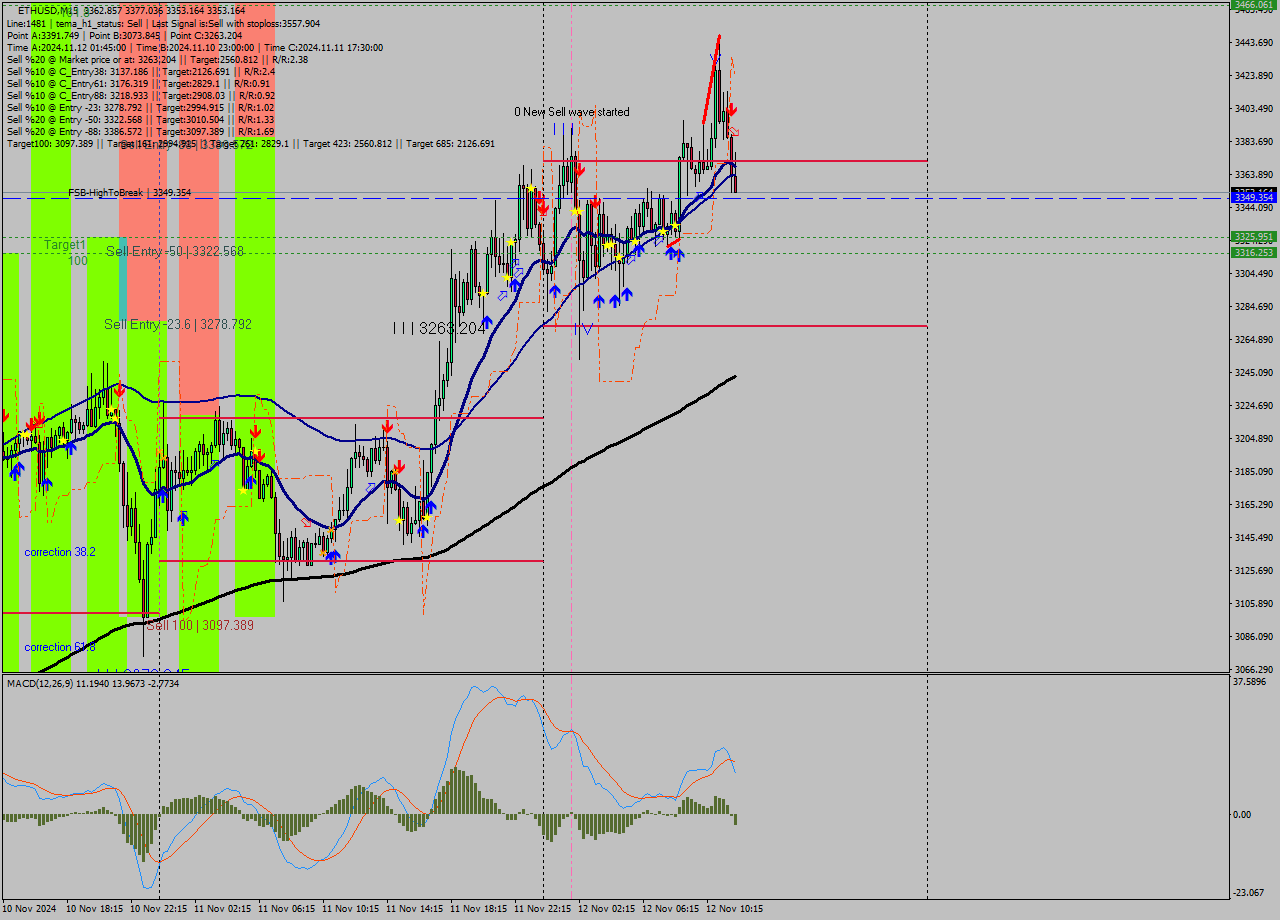The height and width of the screenshot is (920, 1280).
Task: Click the green 3466.061 price tag
Action: [1254, 5]
